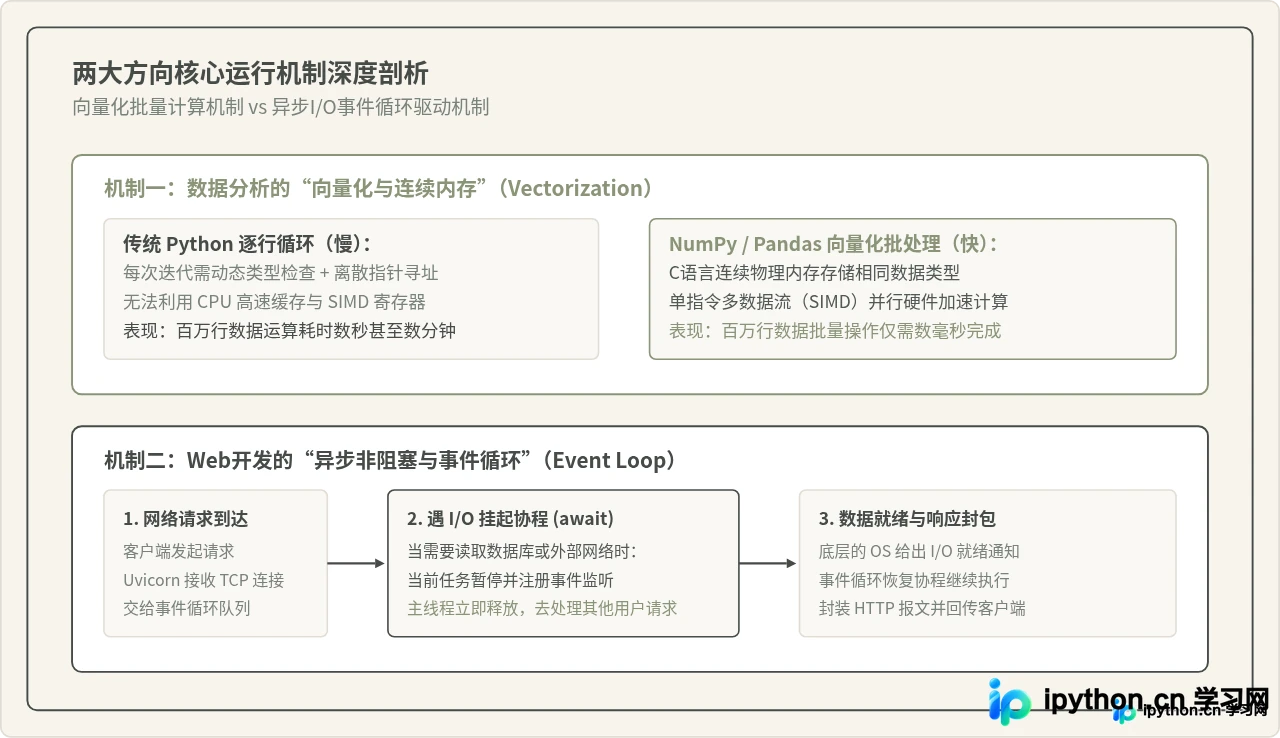Viewport: 1280px width, 738px height.
Task: Select "底层的 OS 给出 I/O 就绪通知"
Action: click(919, 551)
